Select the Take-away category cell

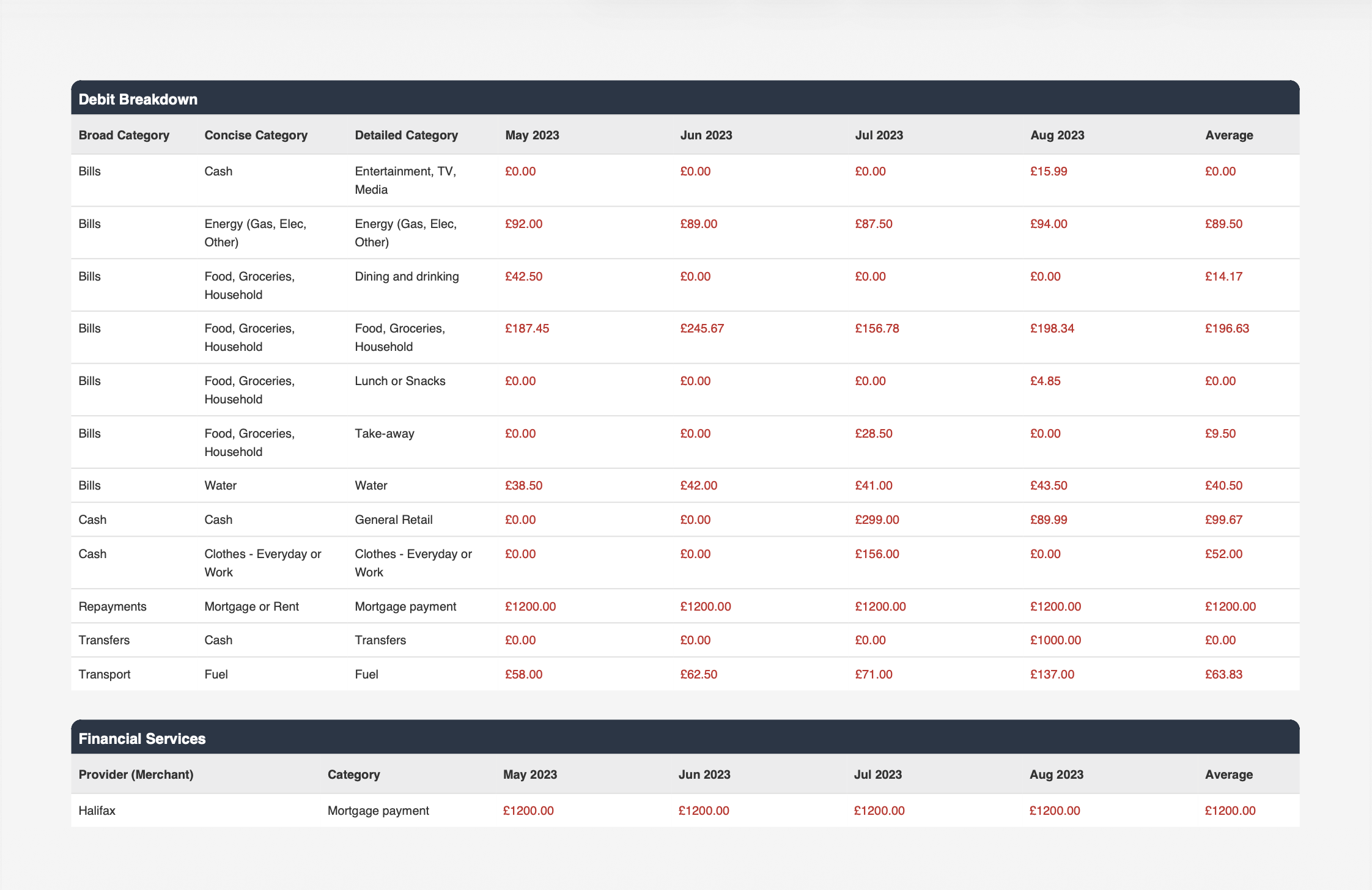coord(385,433)
